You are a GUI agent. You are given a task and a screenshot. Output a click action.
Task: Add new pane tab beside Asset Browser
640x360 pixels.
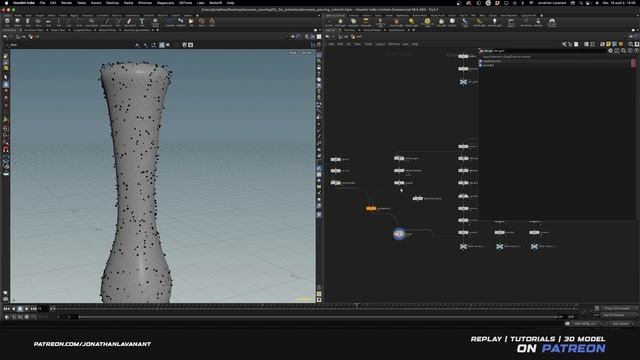413,30
